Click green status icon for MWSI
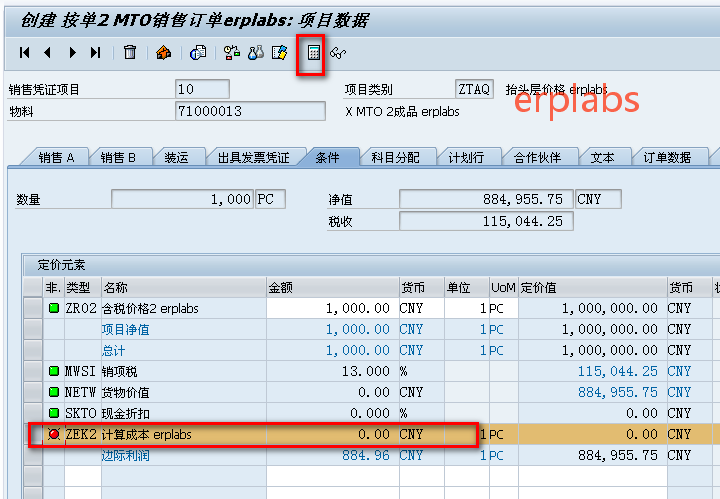This screenshot has width=720, height=499. click(54, 371)
